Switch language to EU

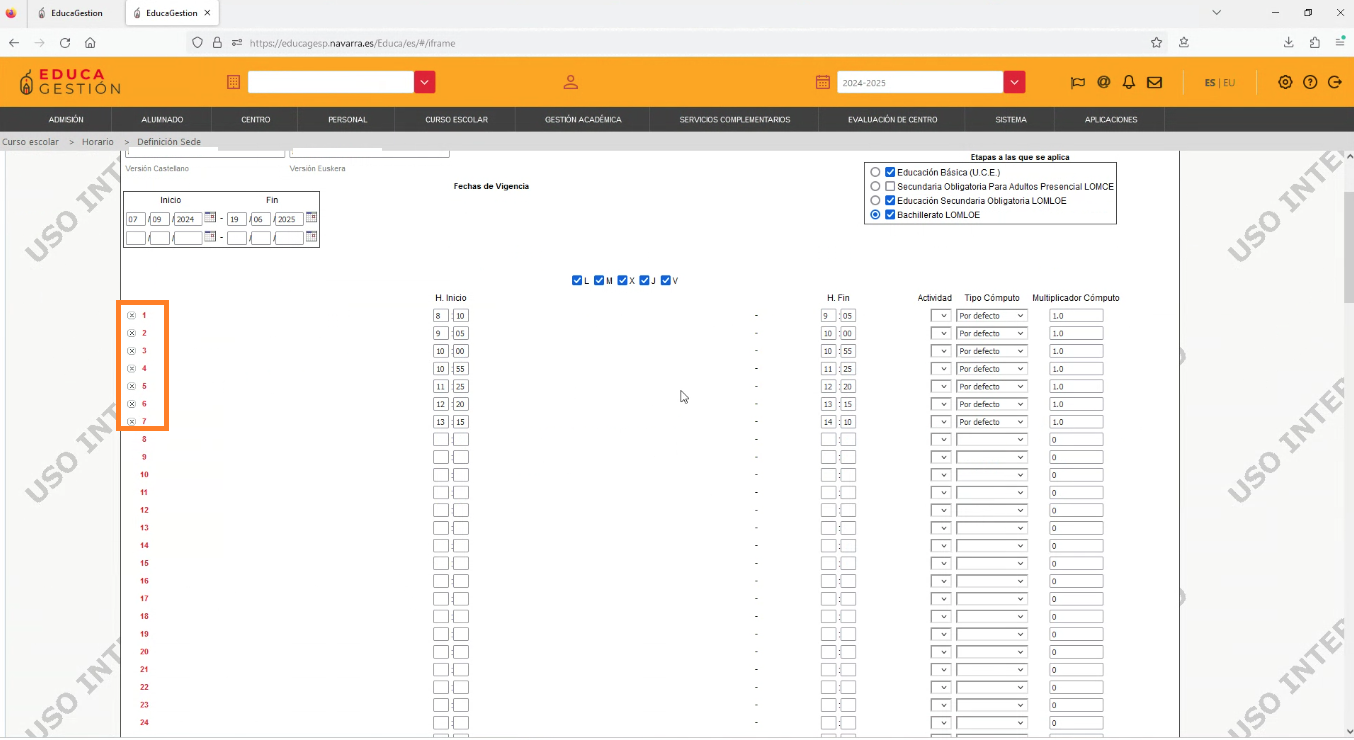click(1229, 83)
